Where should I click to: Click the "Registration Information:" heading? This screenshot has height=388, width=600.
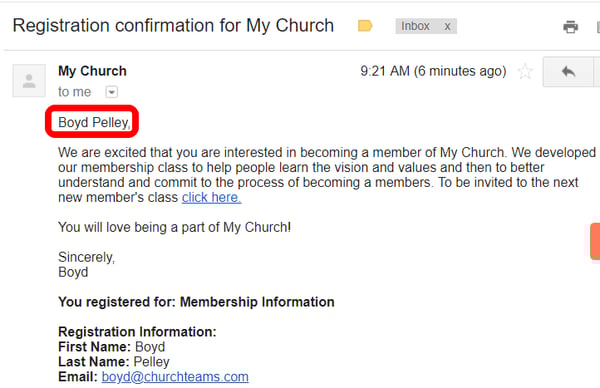coord(137,332)
